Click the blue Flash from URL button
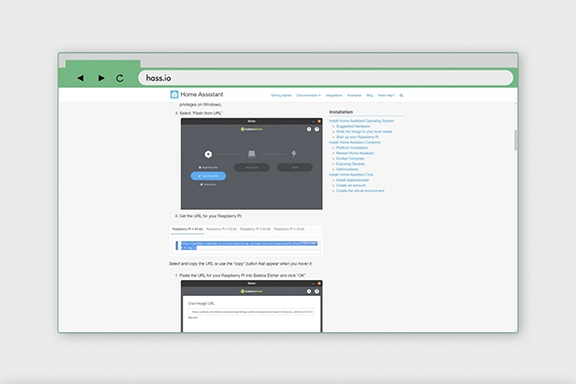The width and height of the screenshot is (576, 384). (x=208, y=176)
